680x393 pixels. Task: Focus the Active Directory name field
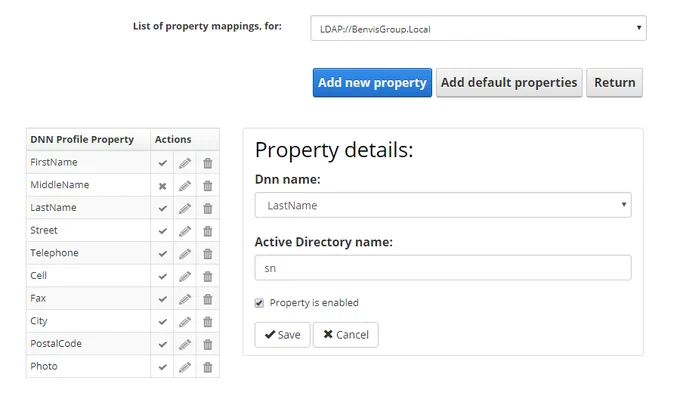click(x=443, y=268)
